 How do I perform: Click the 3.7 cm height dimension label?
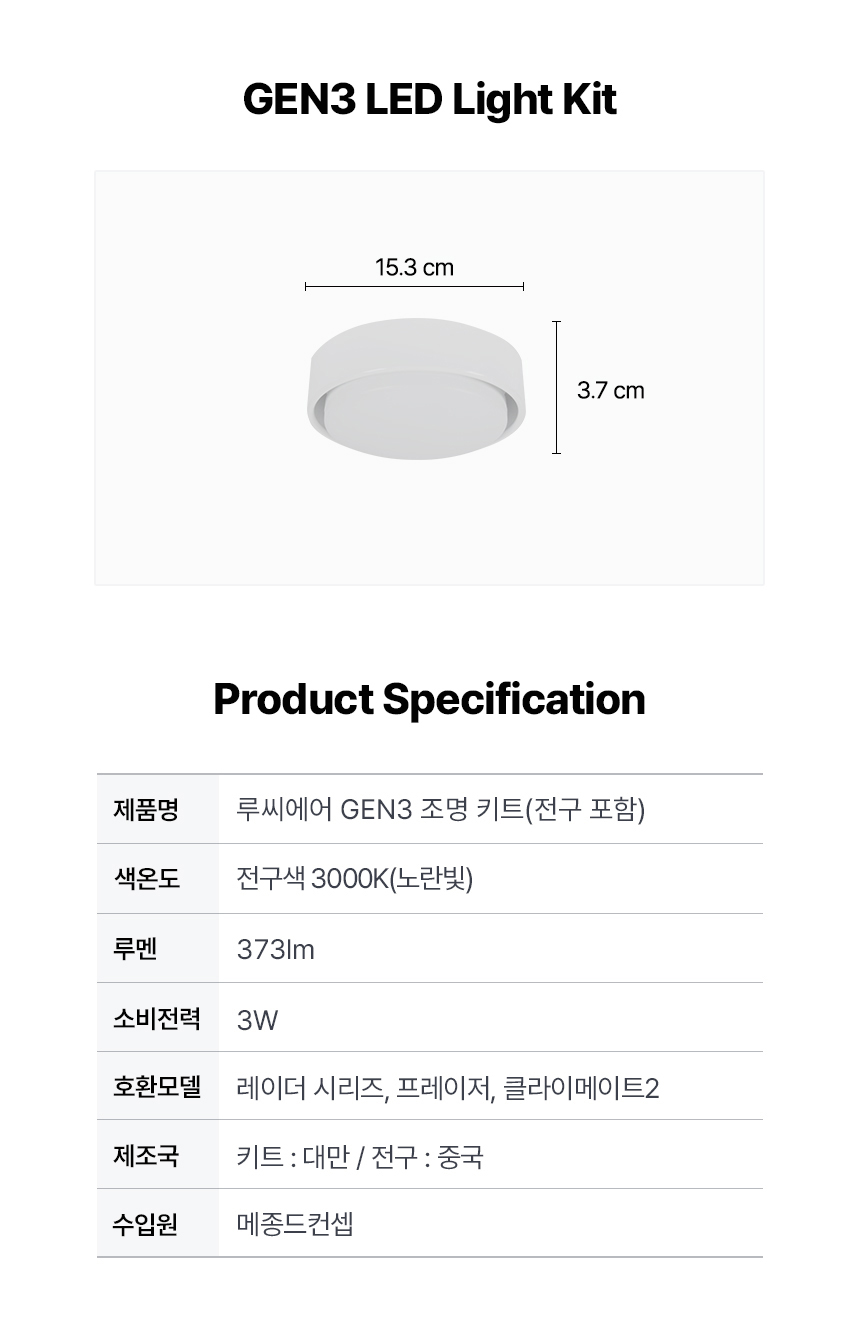610,390
